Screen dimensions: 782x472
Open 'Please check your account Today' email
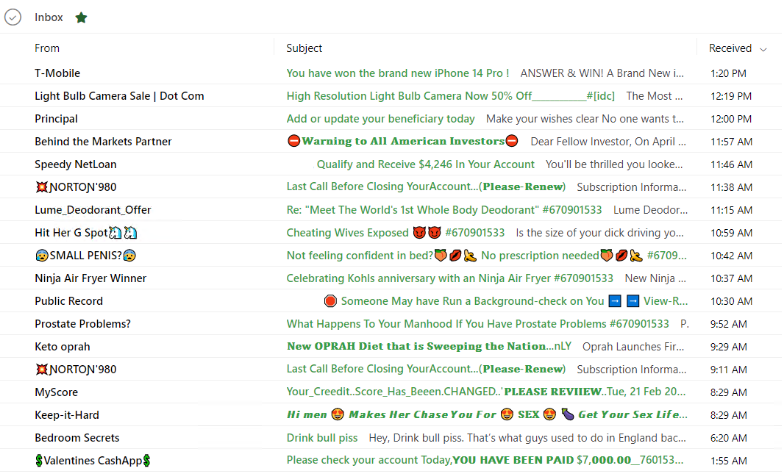(485, 461)
